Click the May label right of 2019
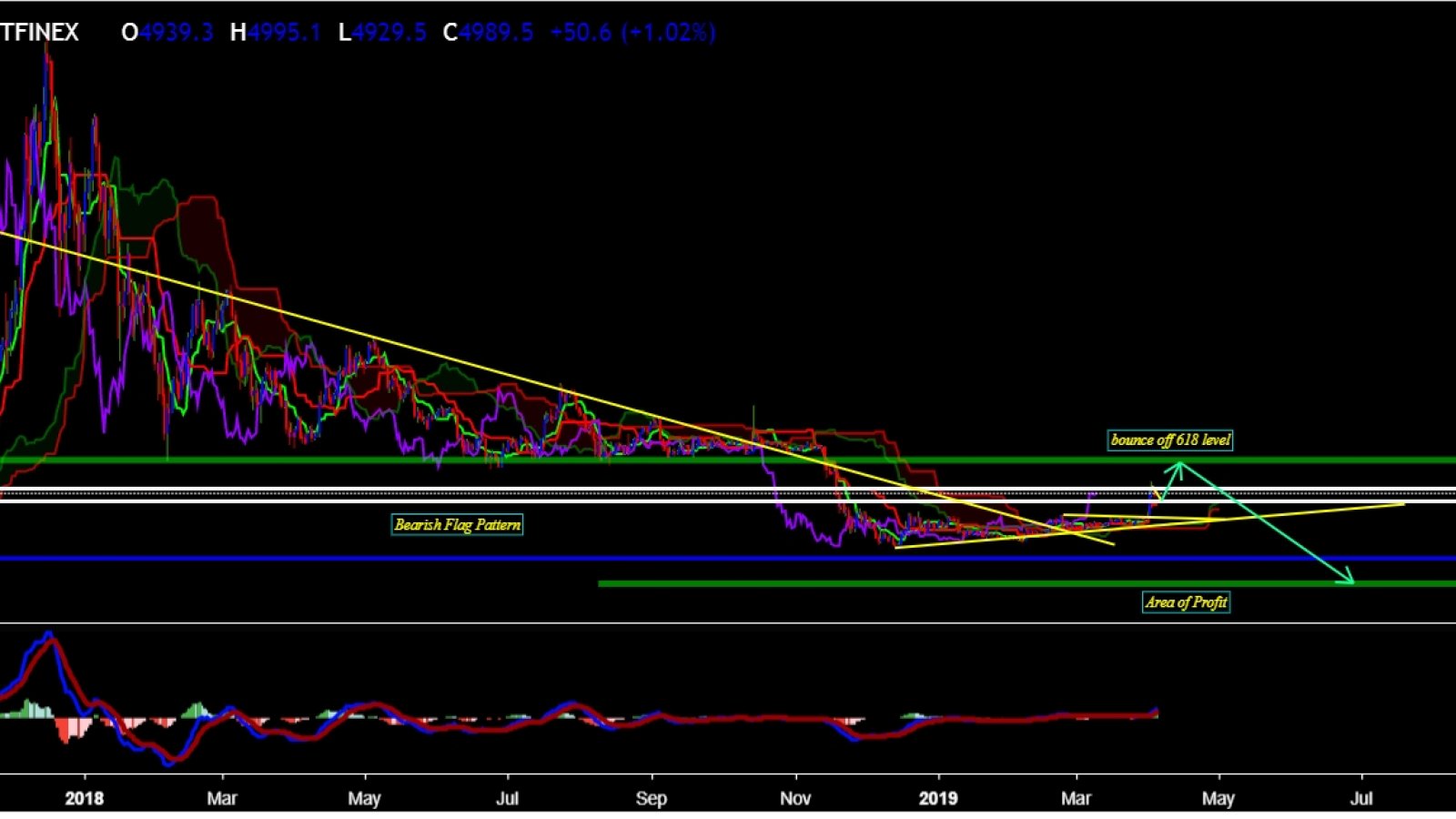The height and width of the screenshot is (819, 1456). pos(1218,798)
